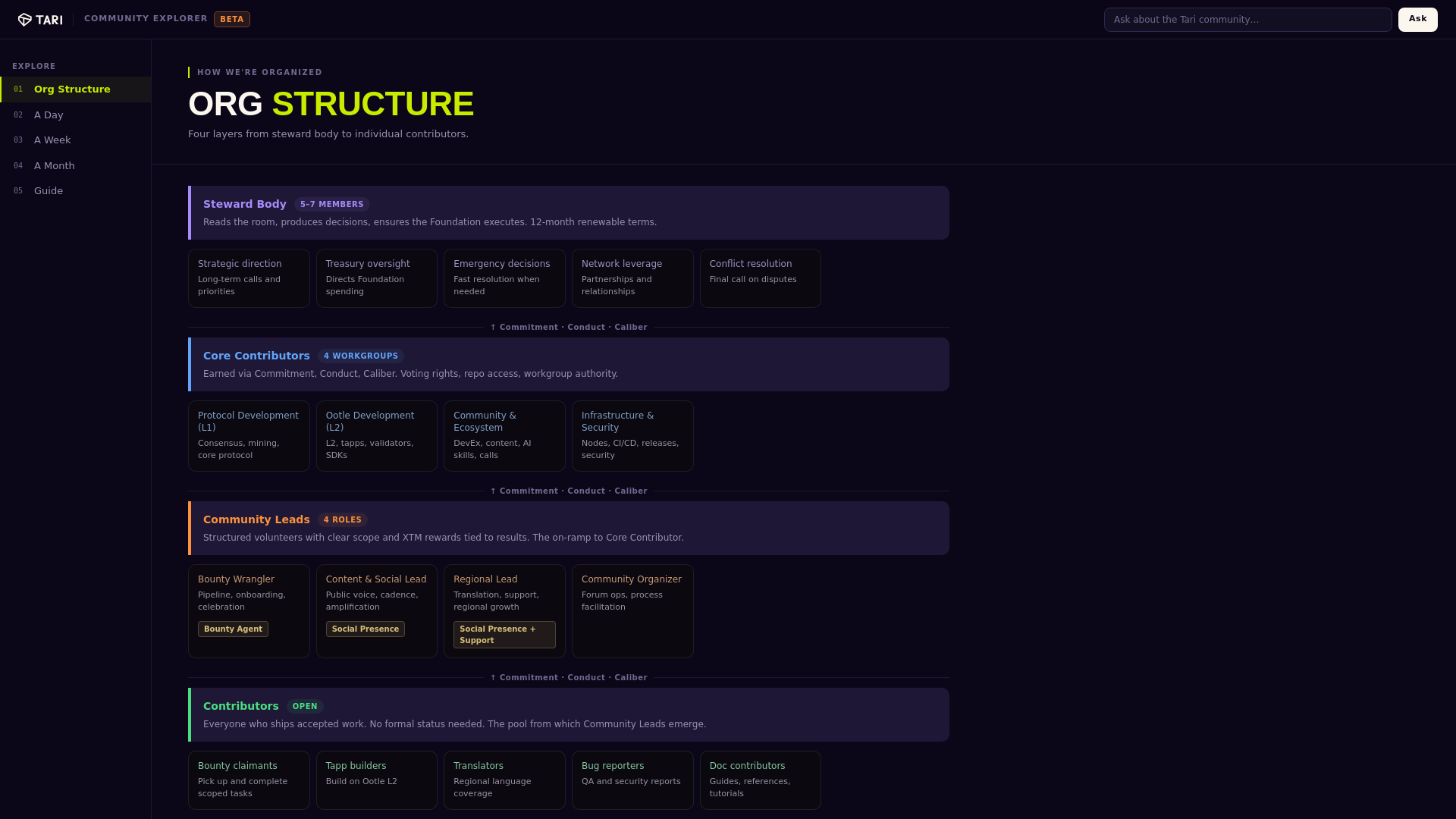This screenshot has width=1456, height=819.
Task: Select Community & Ecosystem card
Action: (x=504, y=436)
